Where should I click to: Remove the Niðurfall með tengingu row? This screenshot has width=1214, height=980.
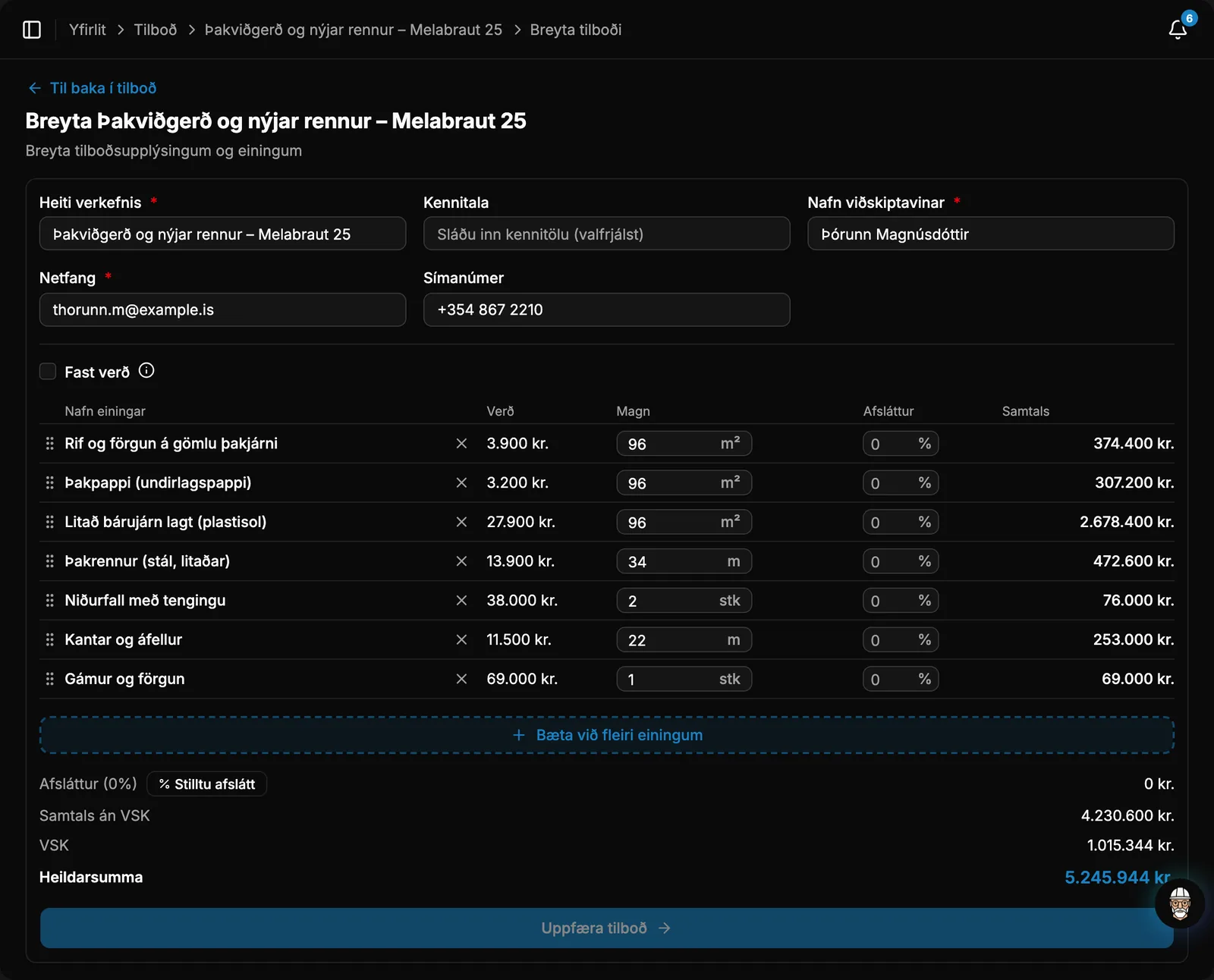coord(461,600)
